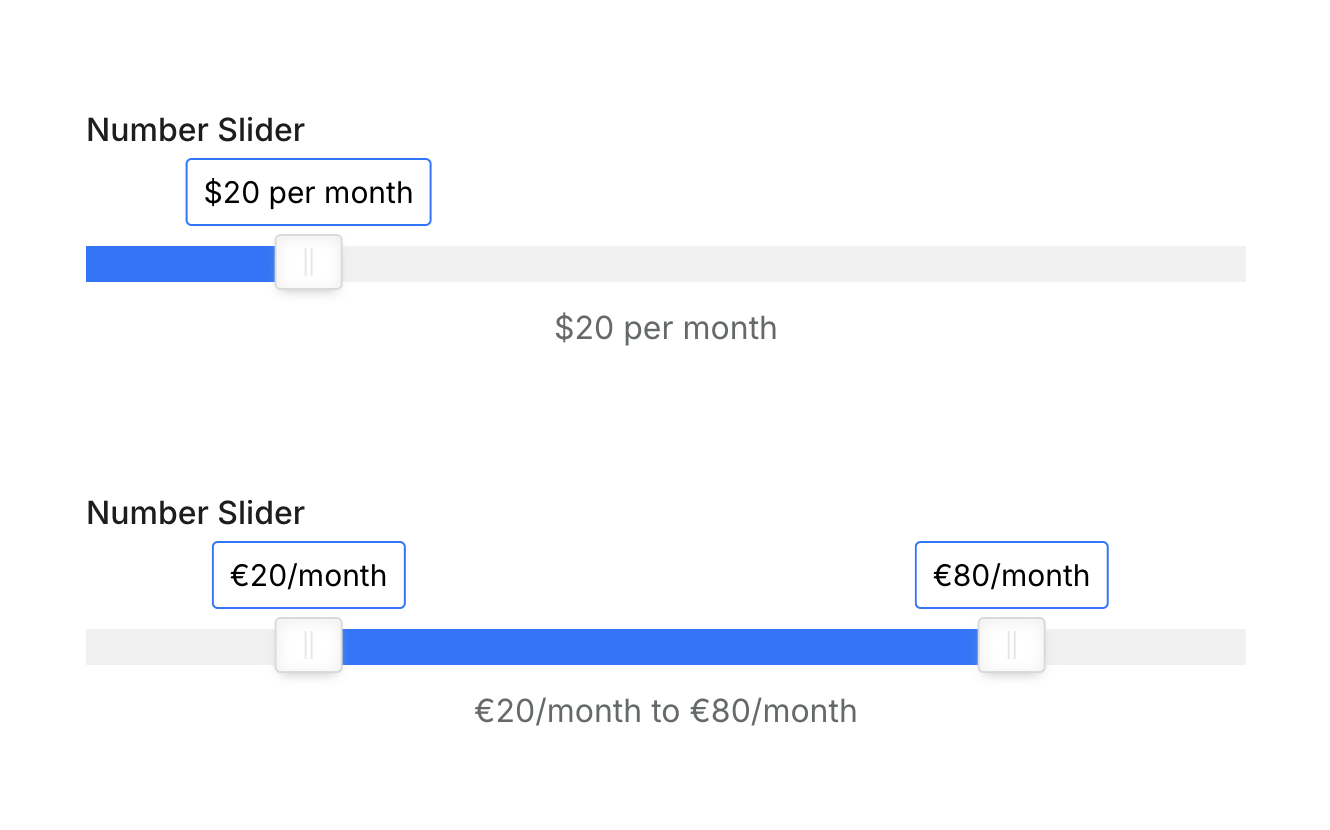The height and width of the screenshot is (830, 1330).
Task: Click the grip lines on the €80 thumb
Action: click(x=1012, y=646)
